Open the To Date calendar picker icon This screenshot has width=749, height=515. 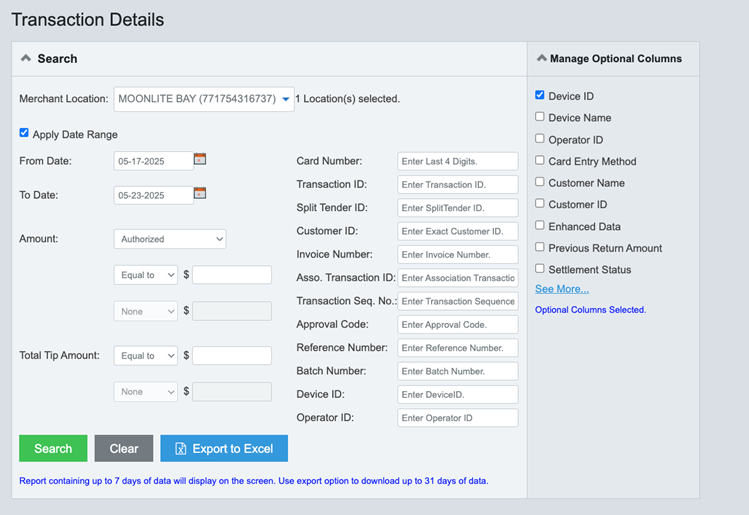[200, 193]
